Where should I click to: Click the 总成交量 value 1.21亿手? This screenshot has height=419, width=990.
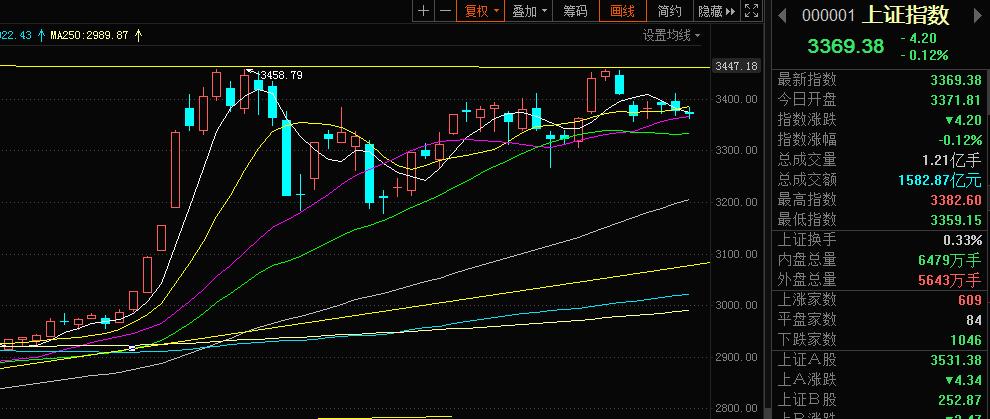pos(950,160)
